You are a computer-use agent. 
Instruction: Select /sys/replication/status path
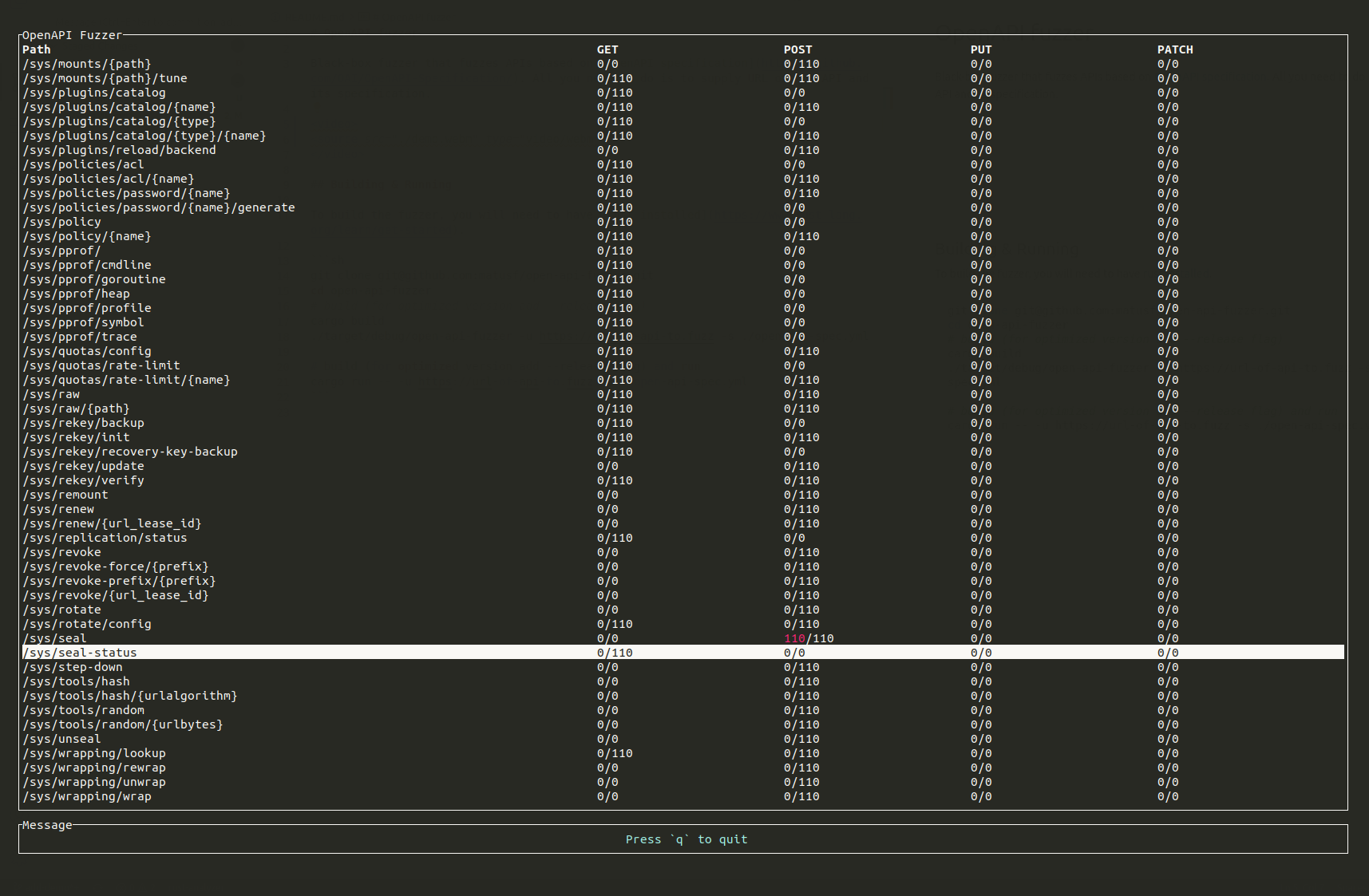(105, 538)
